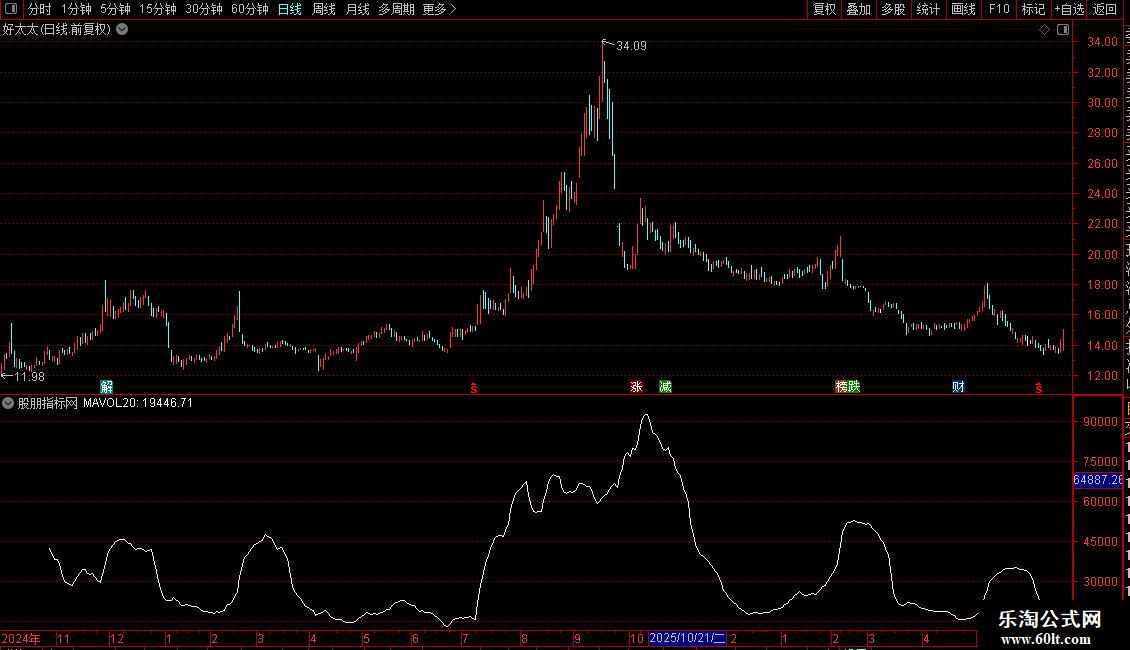Open indicator dropdown beside 股朋指标网
Image resolution: width=1130 pixels, height=650 pixels.
(x=8, y=403)
